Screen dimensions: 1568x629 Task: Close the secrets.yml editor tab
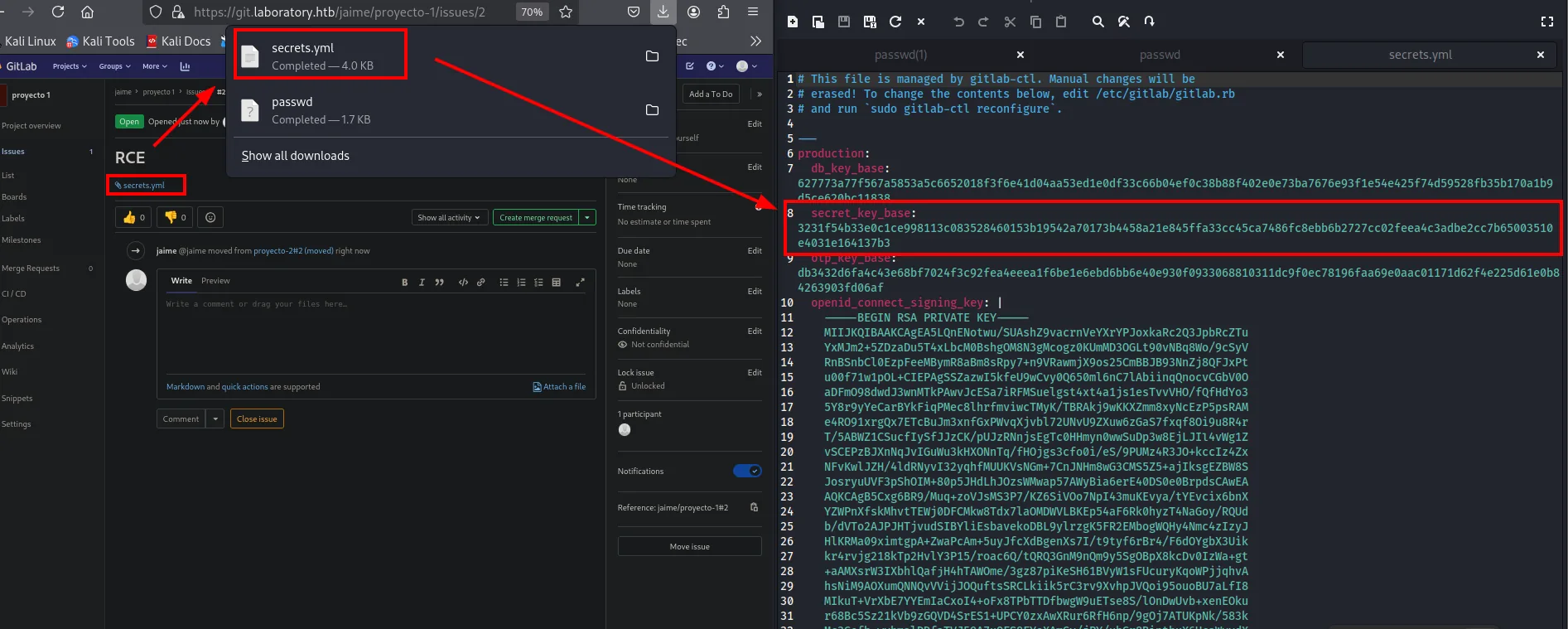1541,55
